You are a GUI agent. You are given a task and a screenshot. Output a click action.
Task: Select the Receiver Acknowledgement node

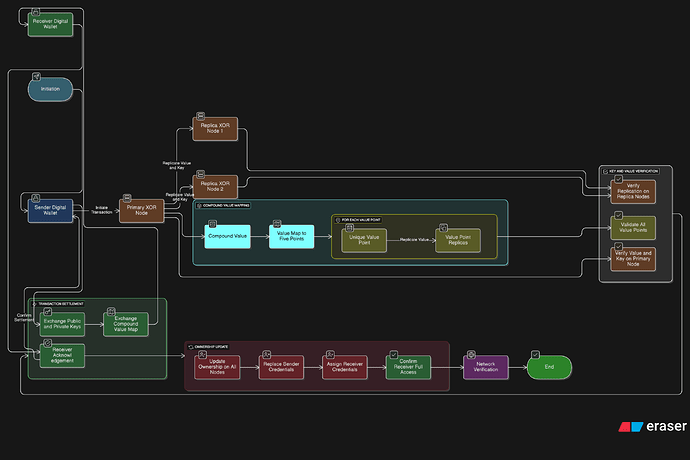coord(62,356)
